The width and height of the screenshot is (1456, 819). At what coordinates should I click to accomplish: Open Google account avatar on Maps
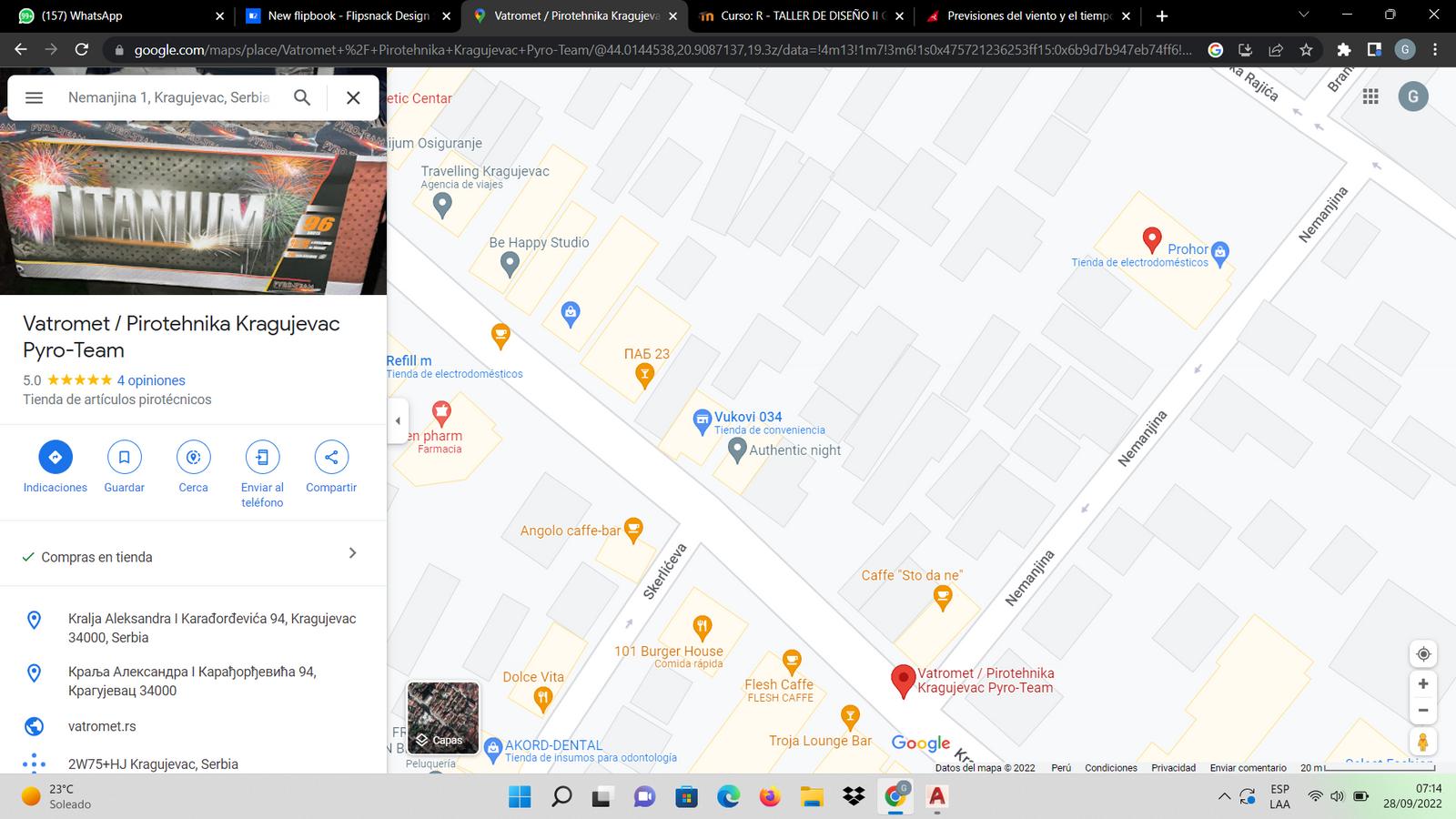click(1413, 96)
